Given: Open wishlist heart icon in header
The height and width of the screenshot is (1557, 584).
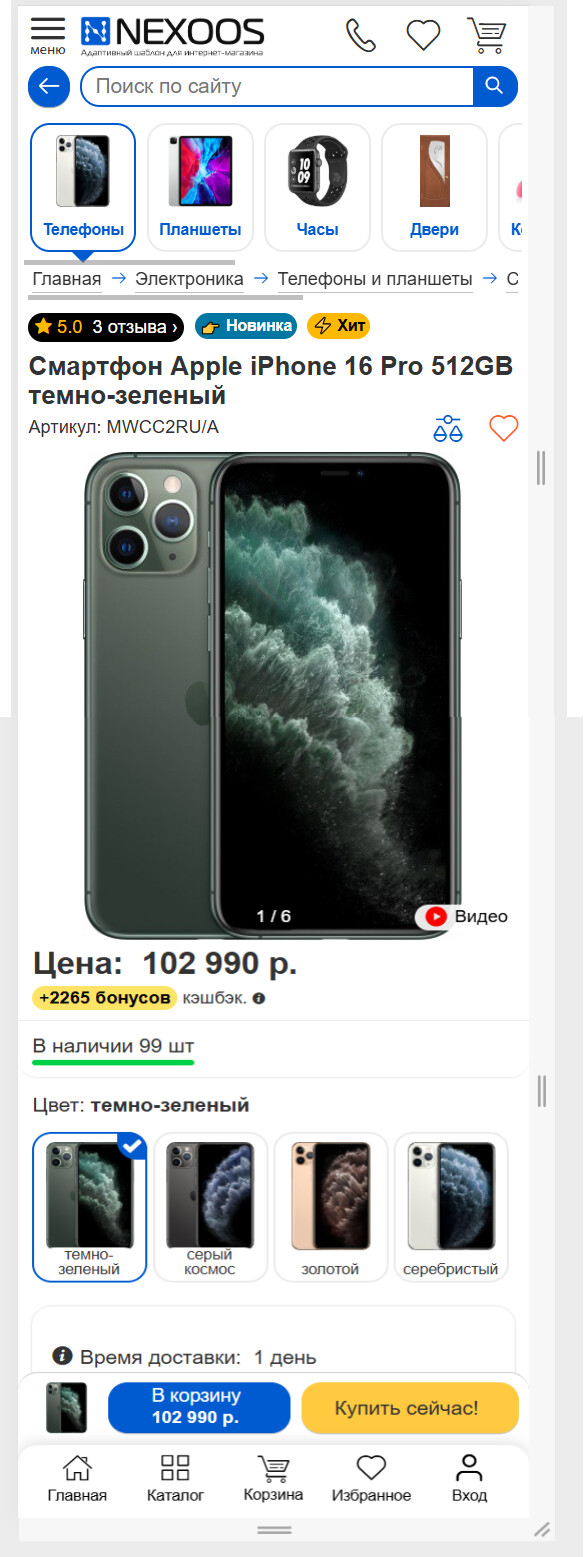Looking at the screenshot, I should [x=423, y=36].
